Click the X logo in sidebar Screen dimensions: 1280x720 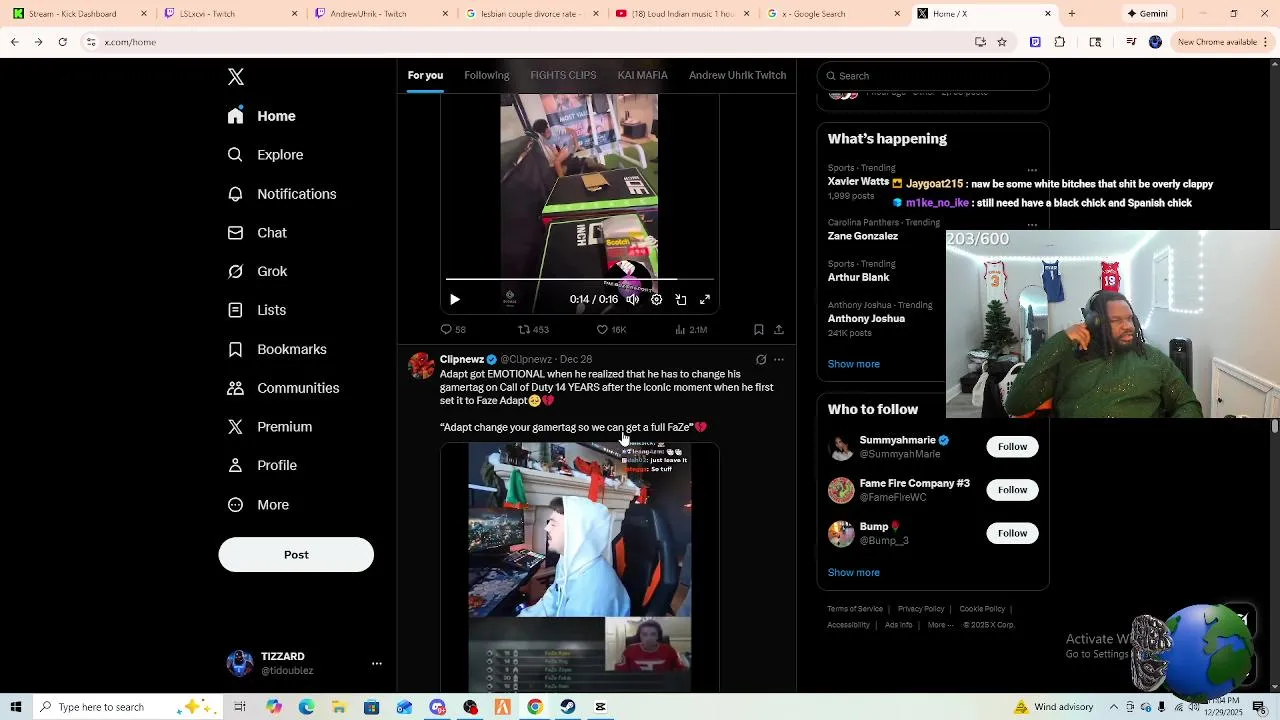coord(236,77)
